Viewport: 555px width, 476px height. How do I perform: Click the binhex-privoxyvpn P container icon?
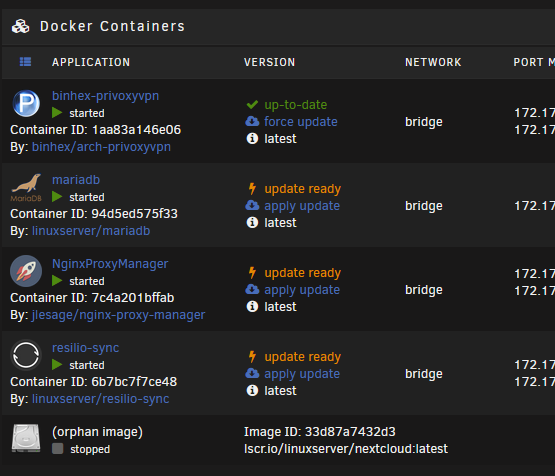pyautogui.click(x=26, y=104)
